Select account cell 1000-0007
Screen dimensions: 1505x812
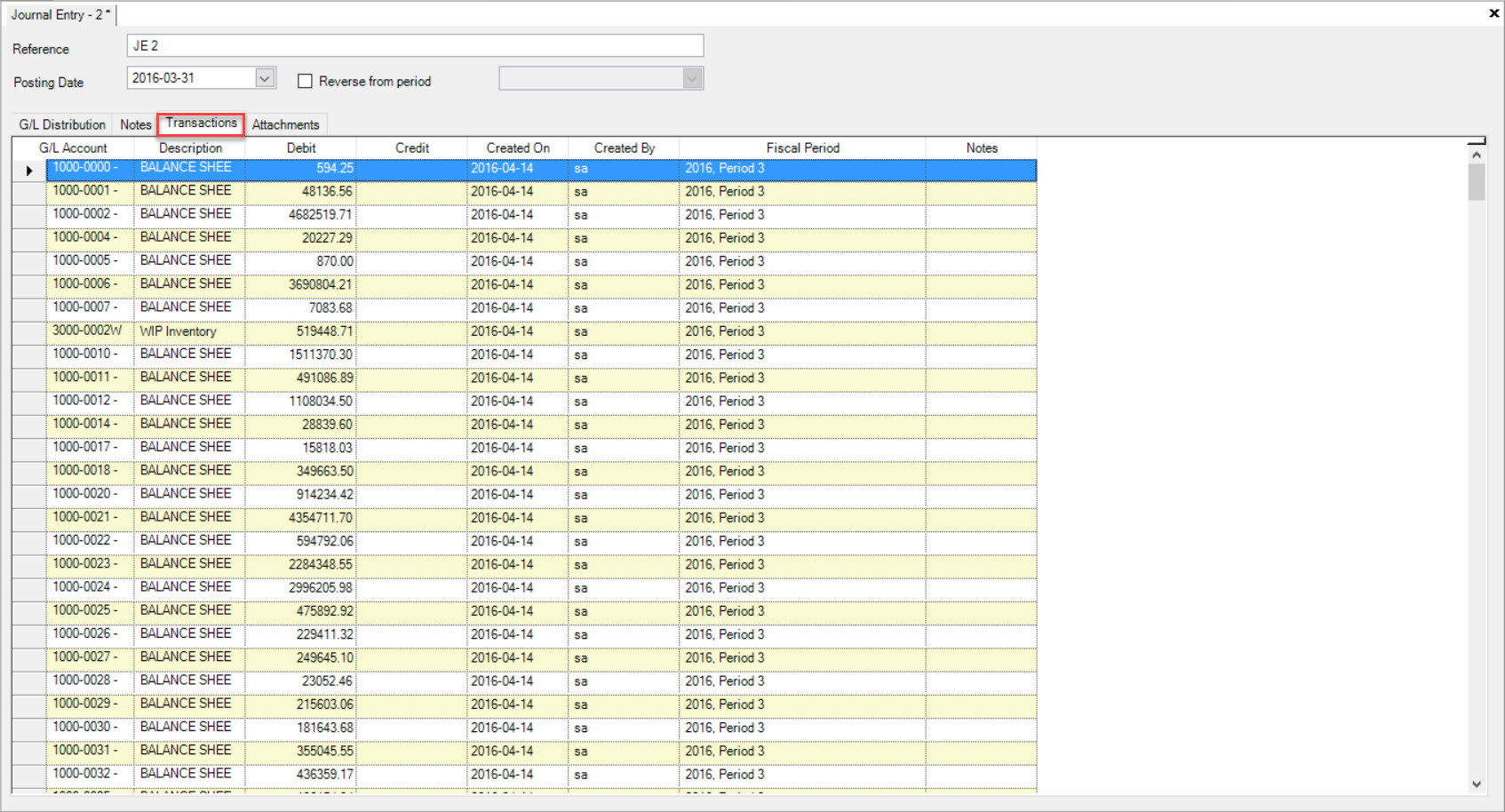[91, 308]
